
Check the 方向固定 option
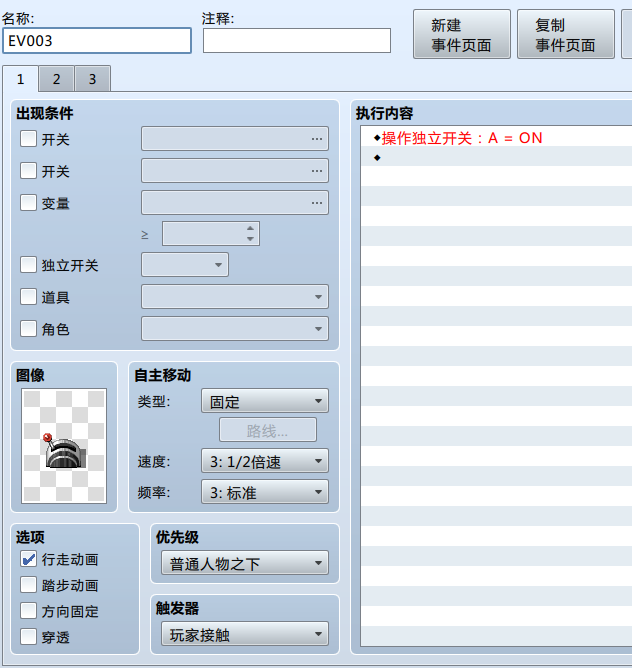(29, 611)
